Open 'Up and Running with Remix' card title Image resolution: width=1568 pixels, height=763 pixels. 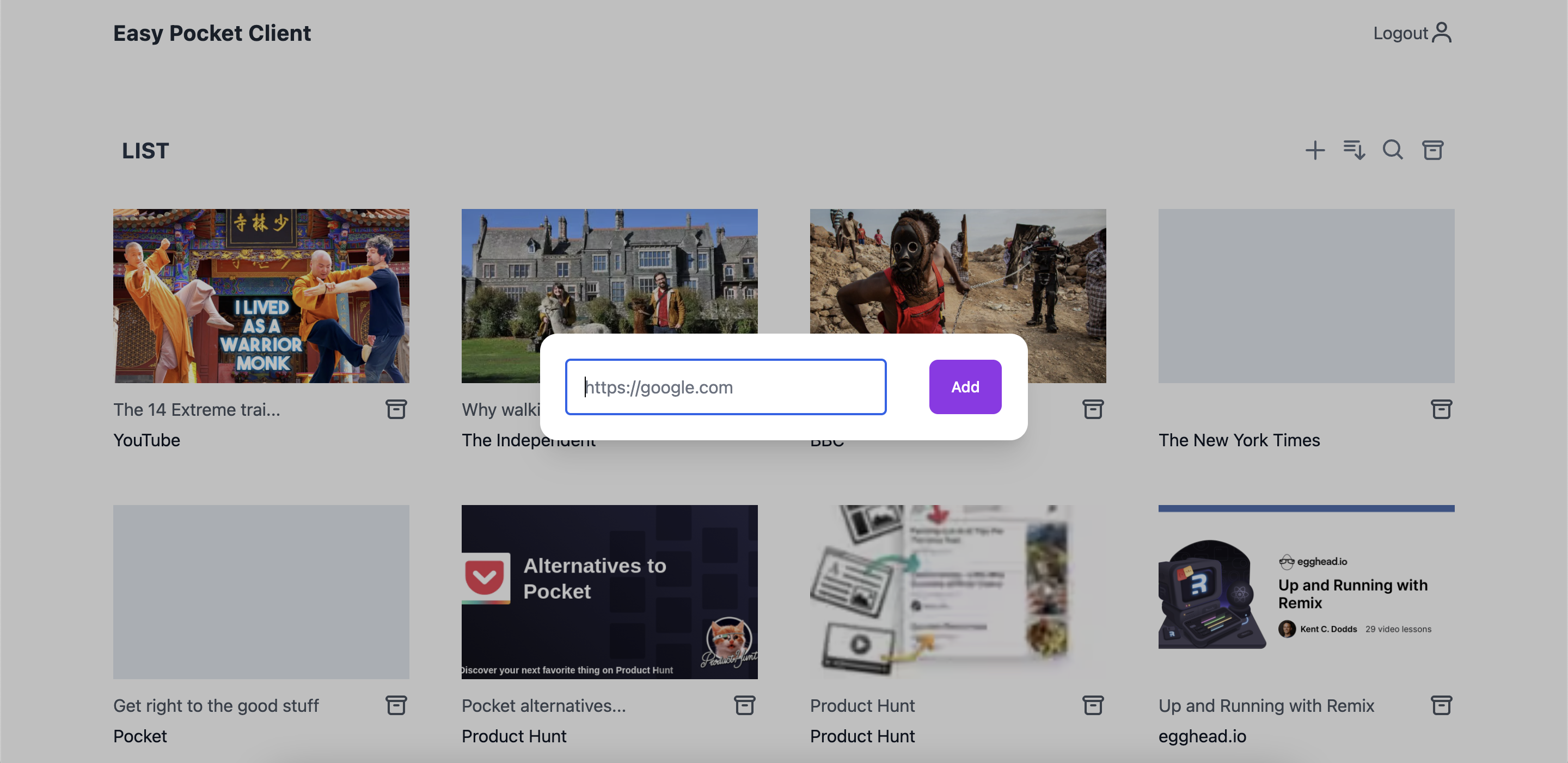point(1266,705)
